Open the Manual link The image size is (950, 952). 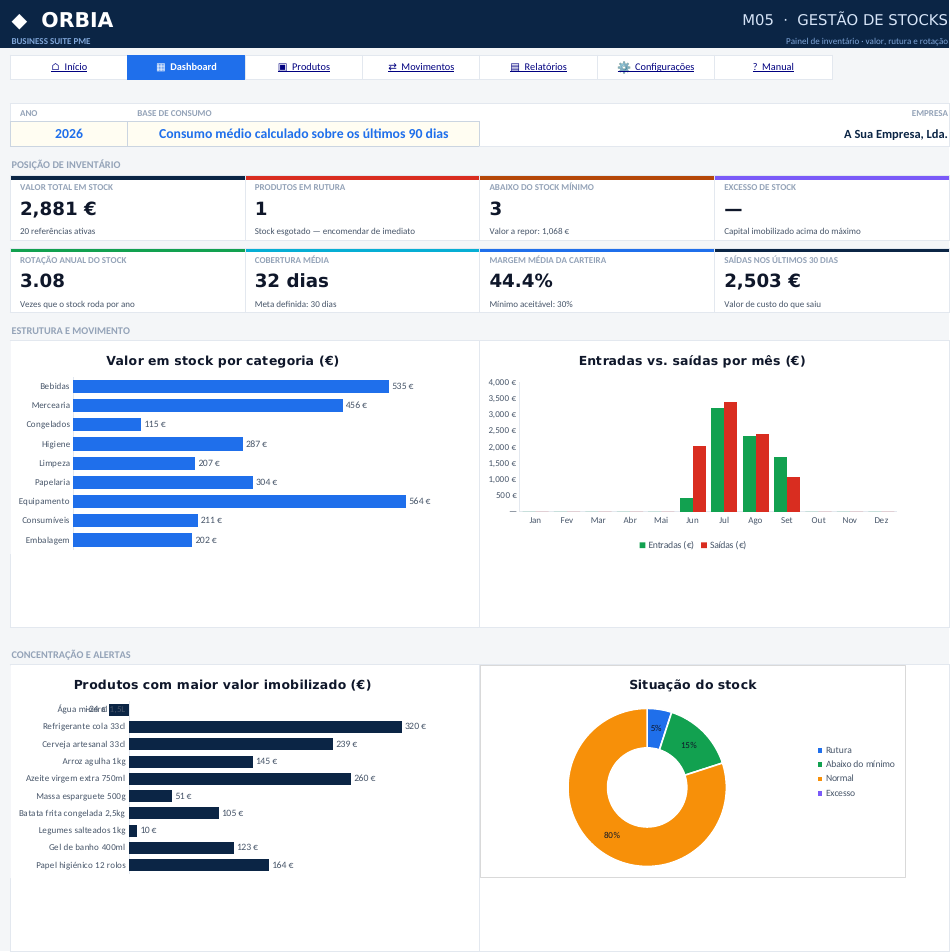tap(773, 67)
